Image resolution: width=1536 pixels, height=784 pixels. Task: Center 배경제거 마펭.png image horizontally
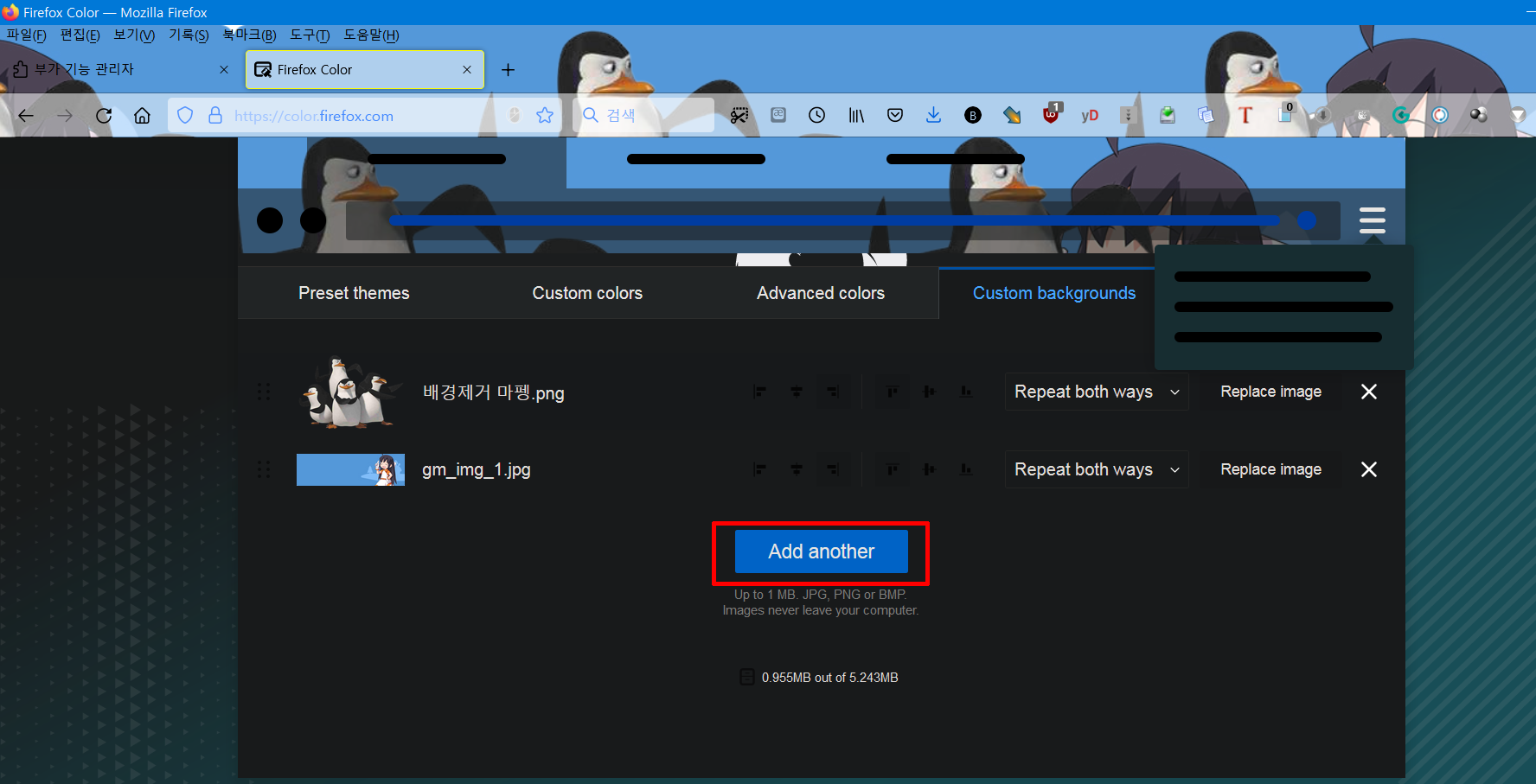click(x=797, y=392)
